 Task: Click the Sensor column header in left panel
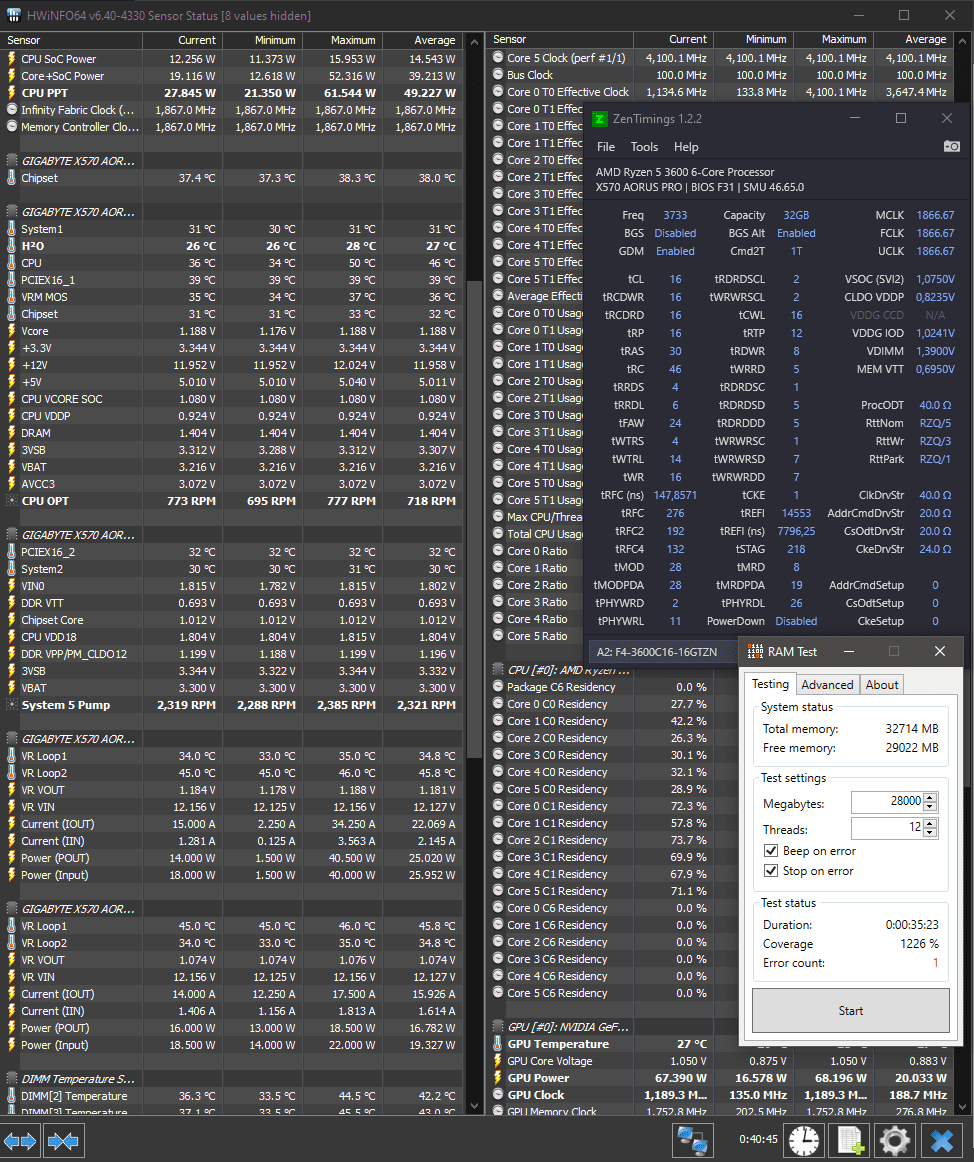click(x=73, y=40)
